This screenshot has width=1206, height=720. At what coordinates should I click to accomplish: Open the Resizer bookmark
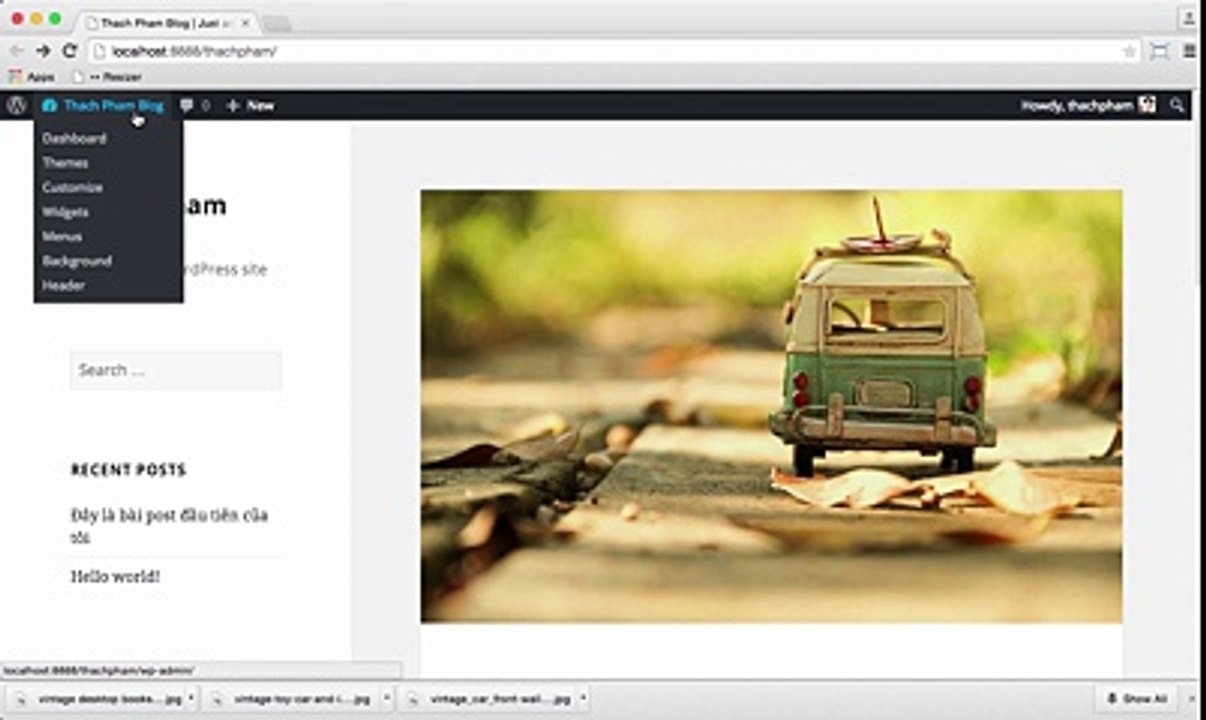point(107,76)
